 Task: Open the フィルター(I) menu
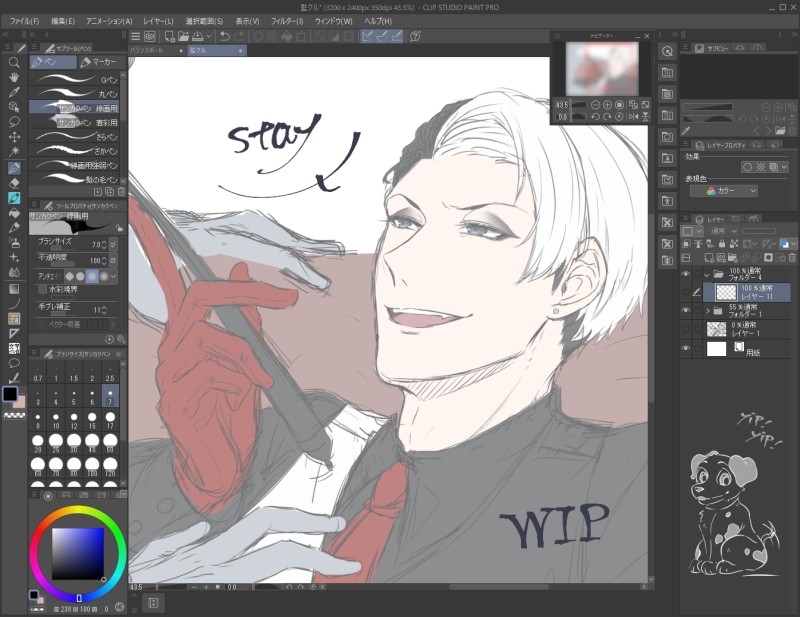click(287, 21)
